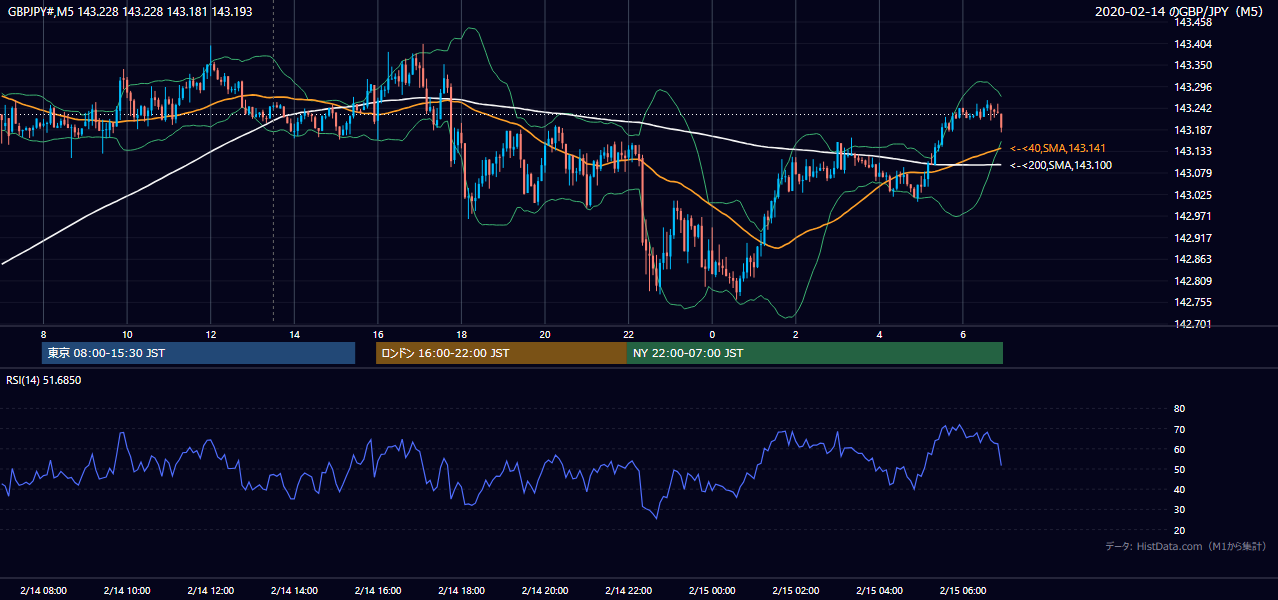Click RSI level 20 on scale
The image size is (1278, 600).
[x=1180, y=530]
